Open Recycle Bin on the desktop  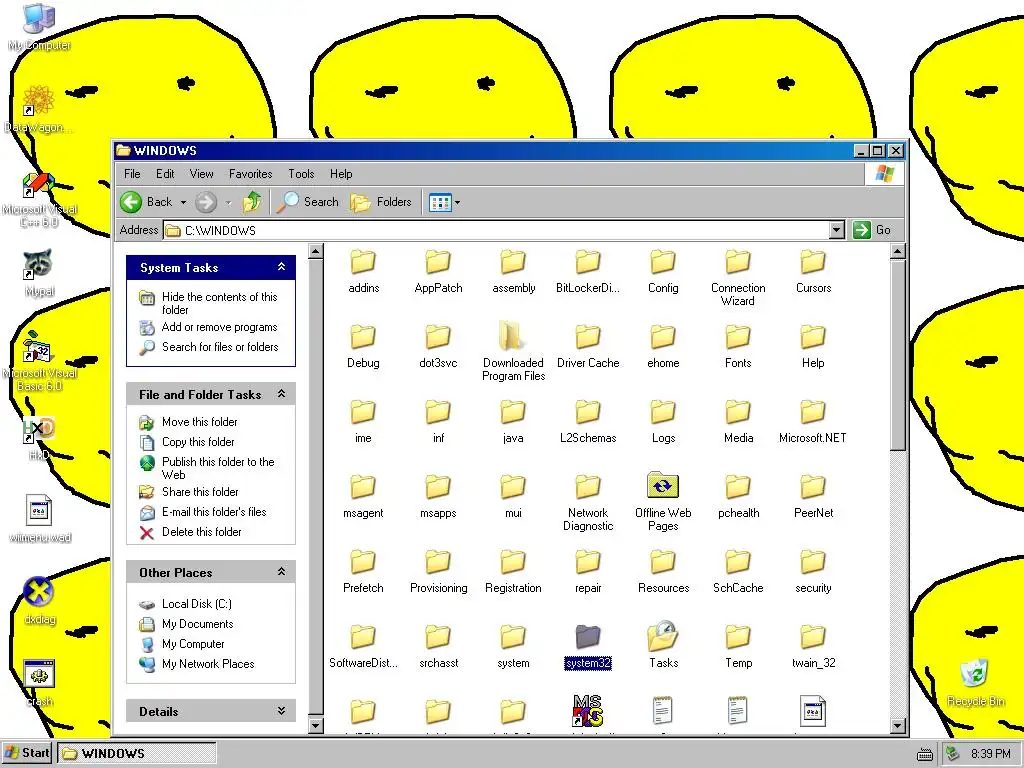click(x=975, y=682)
